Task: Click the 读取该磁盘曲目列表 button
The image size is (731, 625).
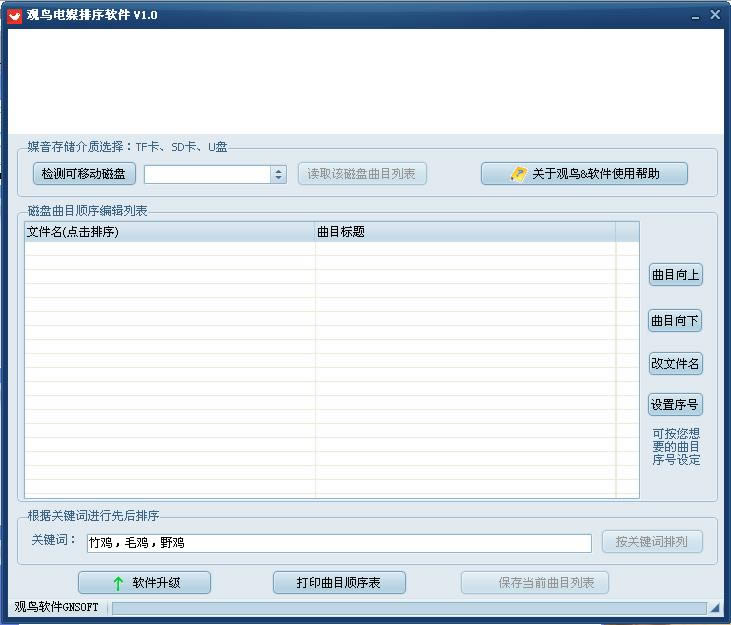Action: [362, 174]
